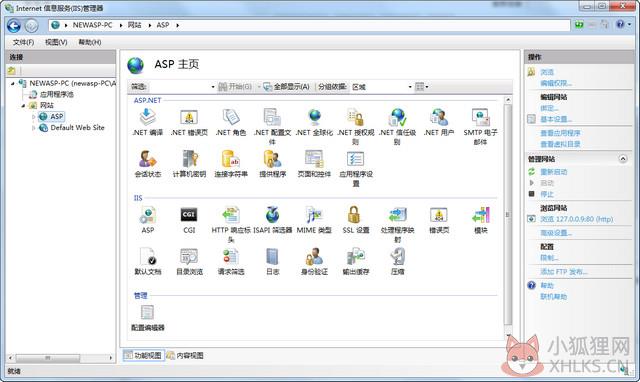Image resolution: width=640 pixels, height=382 pixels.
Task: Click 浏览 127.0.0.9:80 (http) link
Action: [577, 219]
